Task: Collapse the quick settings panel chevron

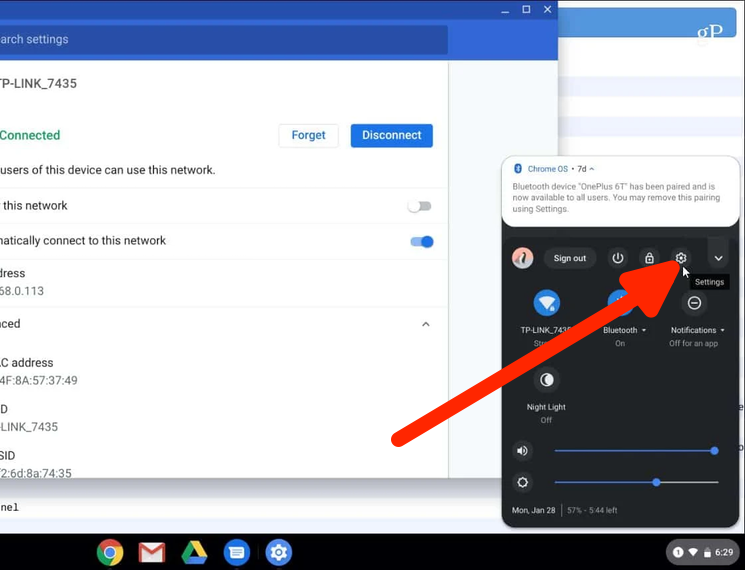Action: pos(718,258)
